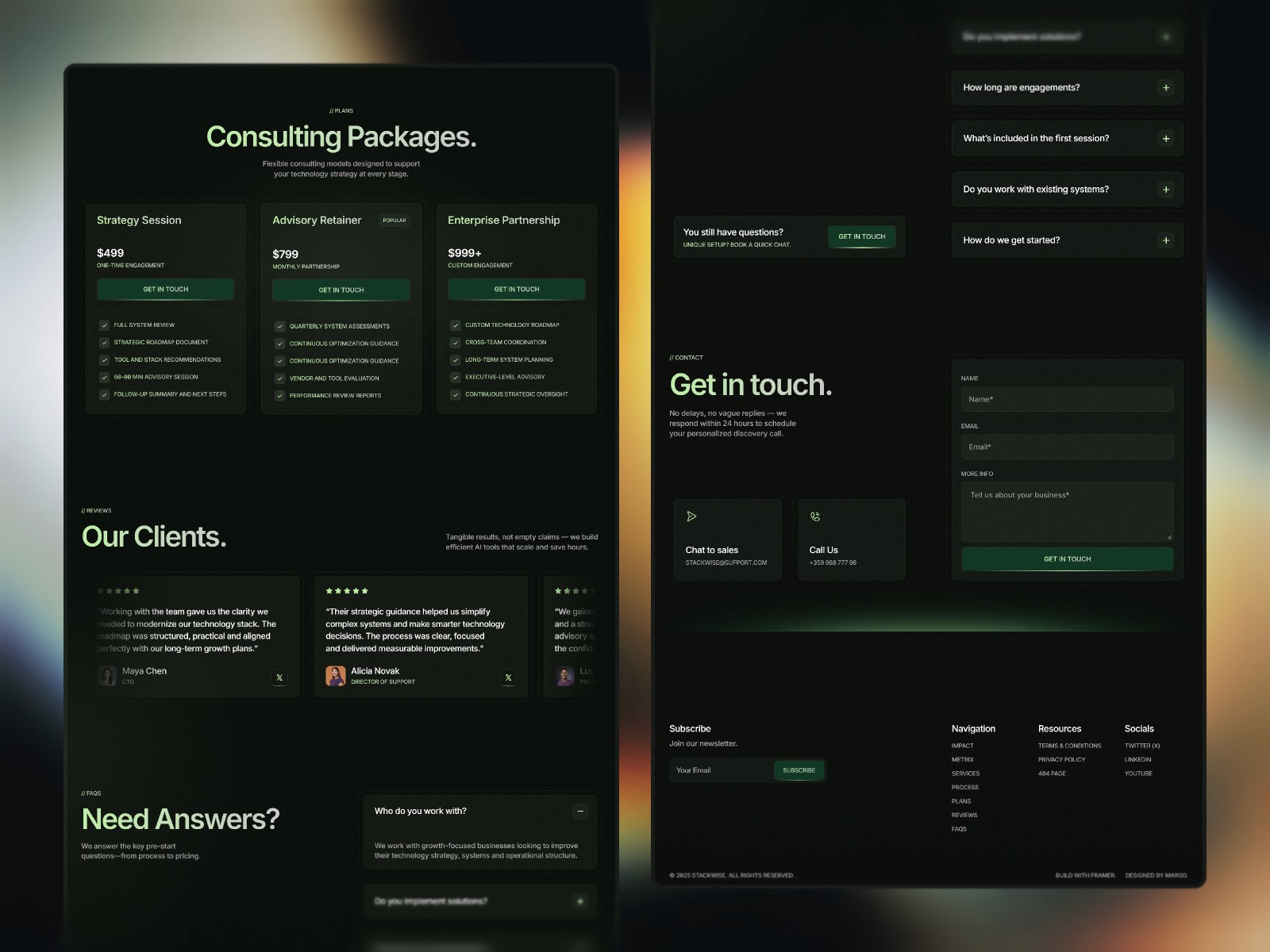
Task: Click 'Director of Support' title text
Action: (383, 682)
